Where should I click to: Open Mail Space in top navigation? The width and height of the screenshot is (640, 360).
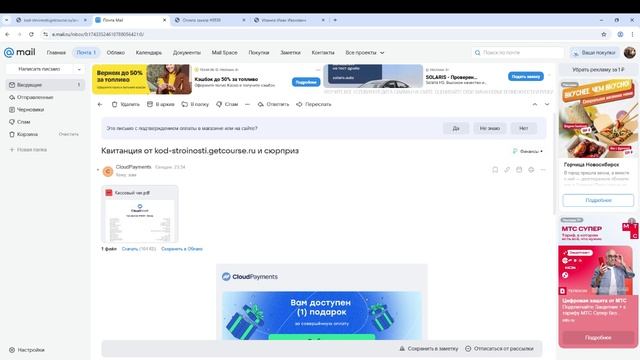point(224,53)
